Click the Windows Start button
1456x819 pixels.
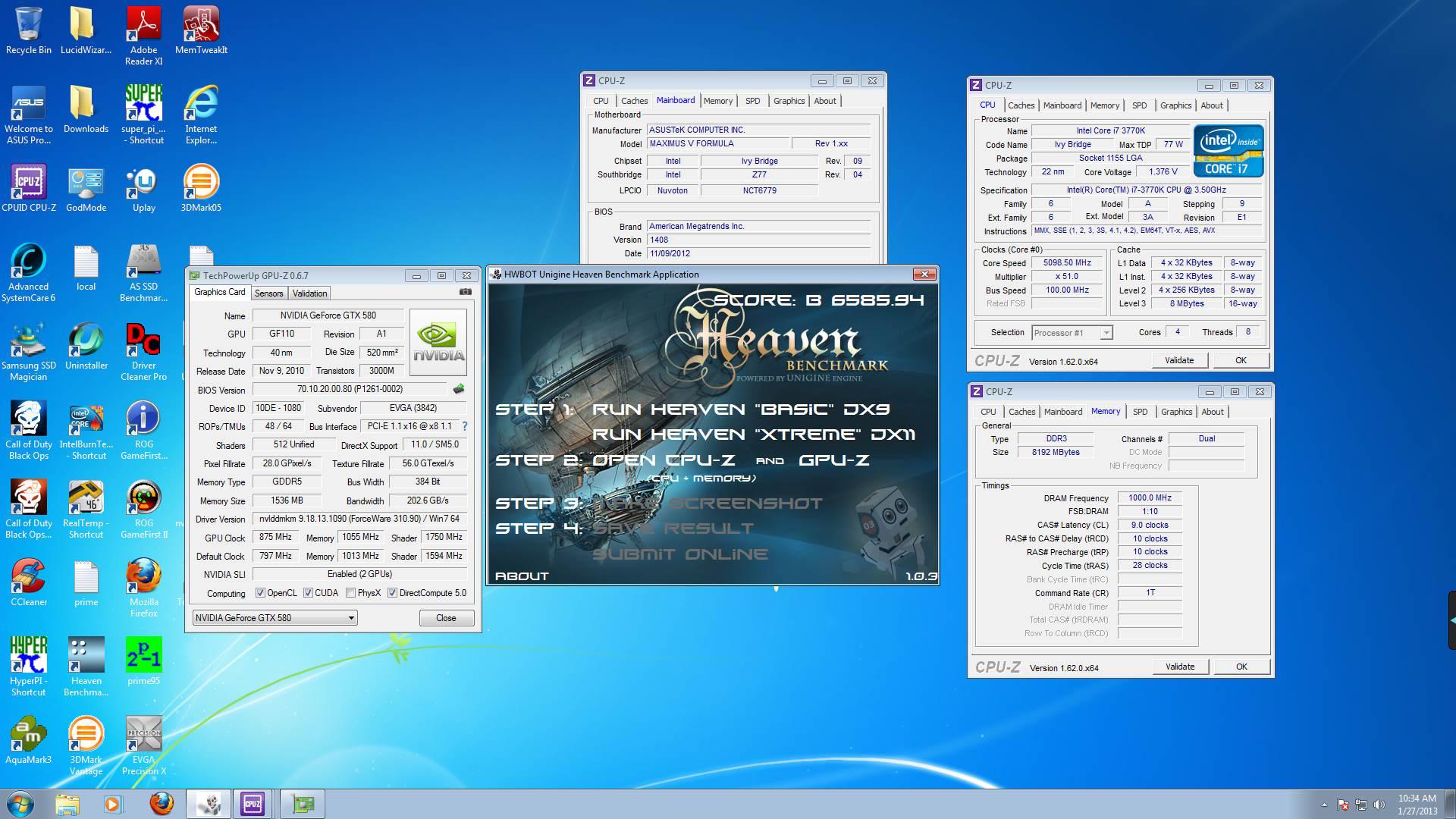[20, 804]
